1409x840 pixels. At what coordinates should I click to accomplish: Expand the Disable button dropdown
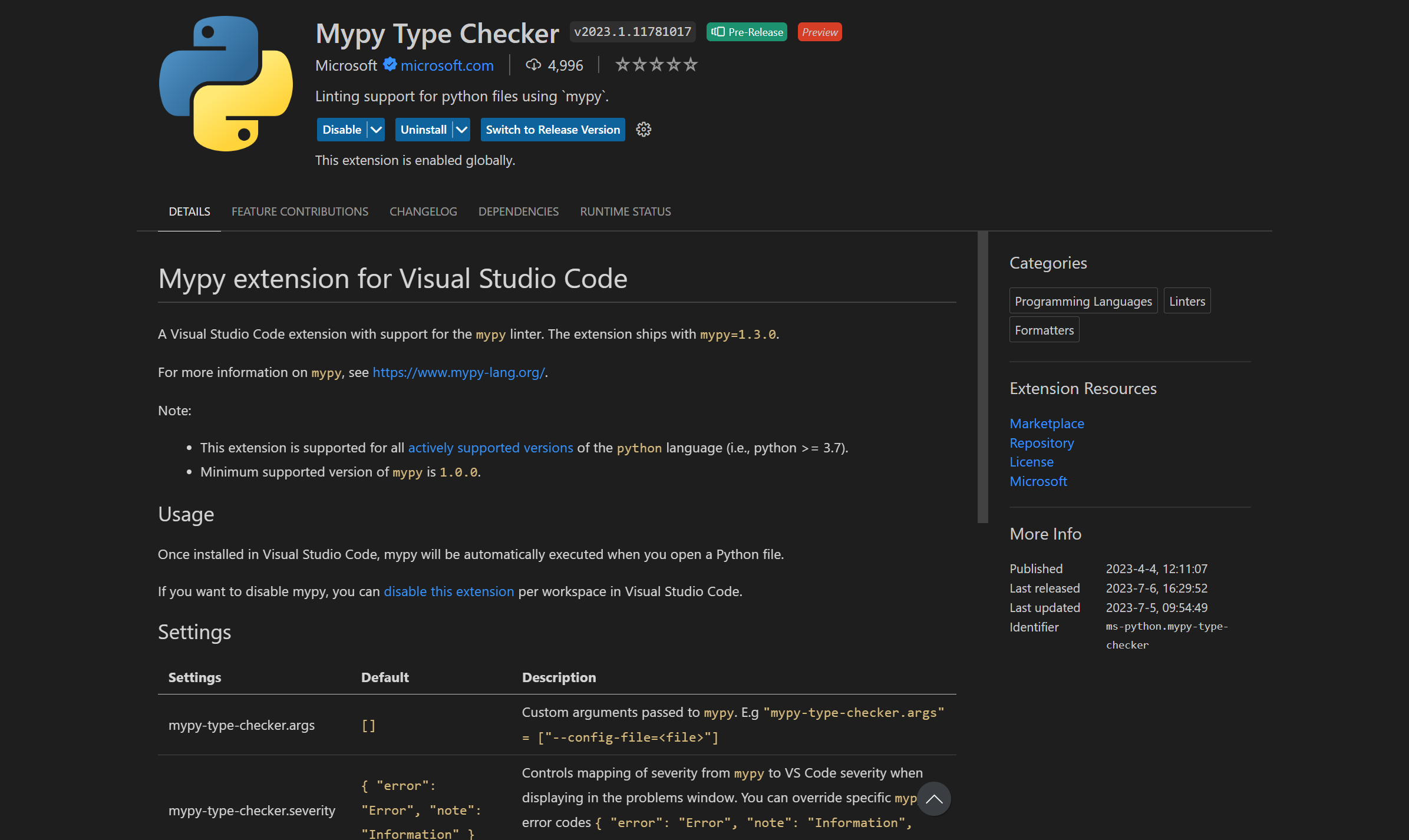(375, 129)
